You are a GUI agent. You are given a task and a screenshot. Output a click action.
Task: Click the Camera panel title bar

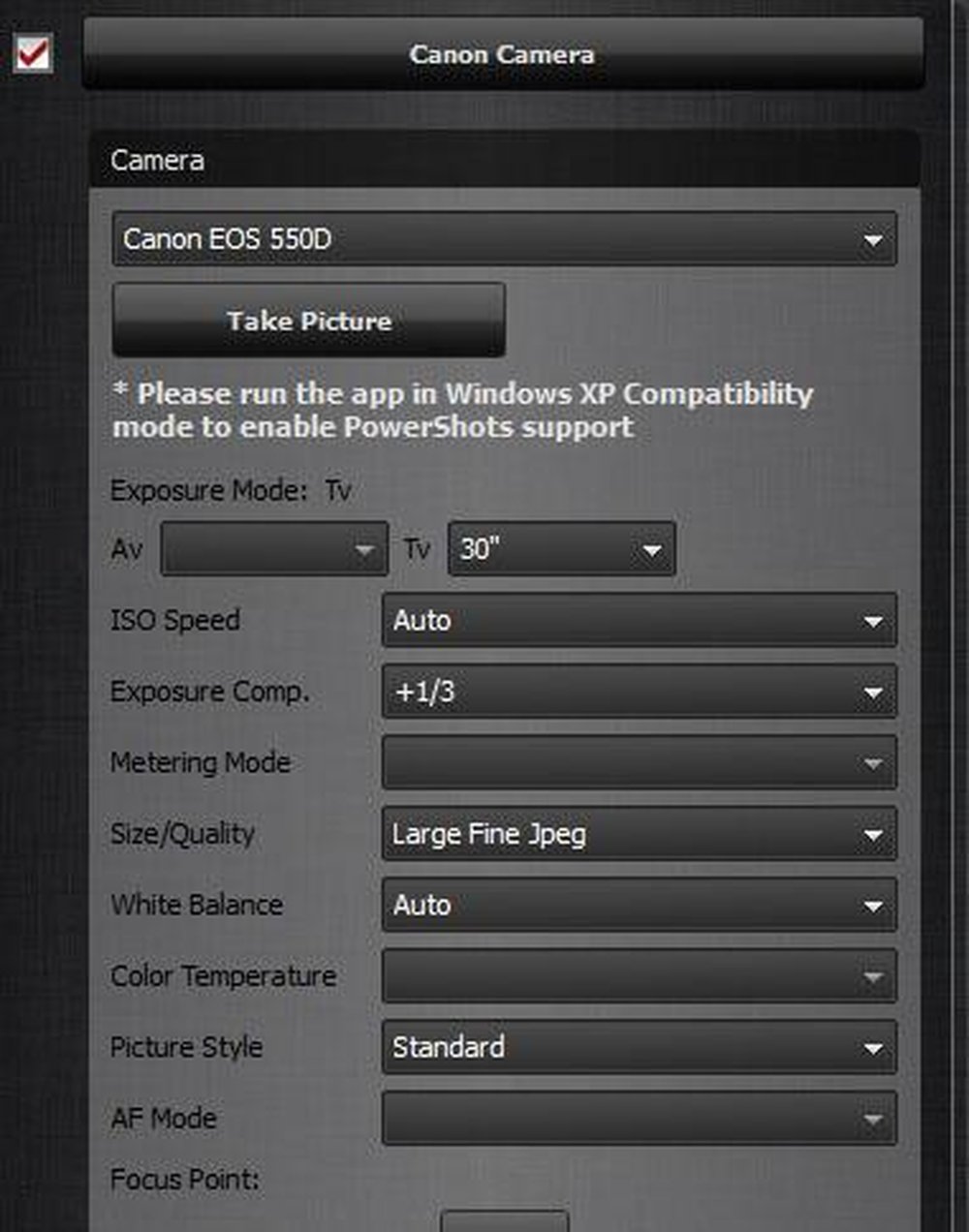(x=504, y=160)
